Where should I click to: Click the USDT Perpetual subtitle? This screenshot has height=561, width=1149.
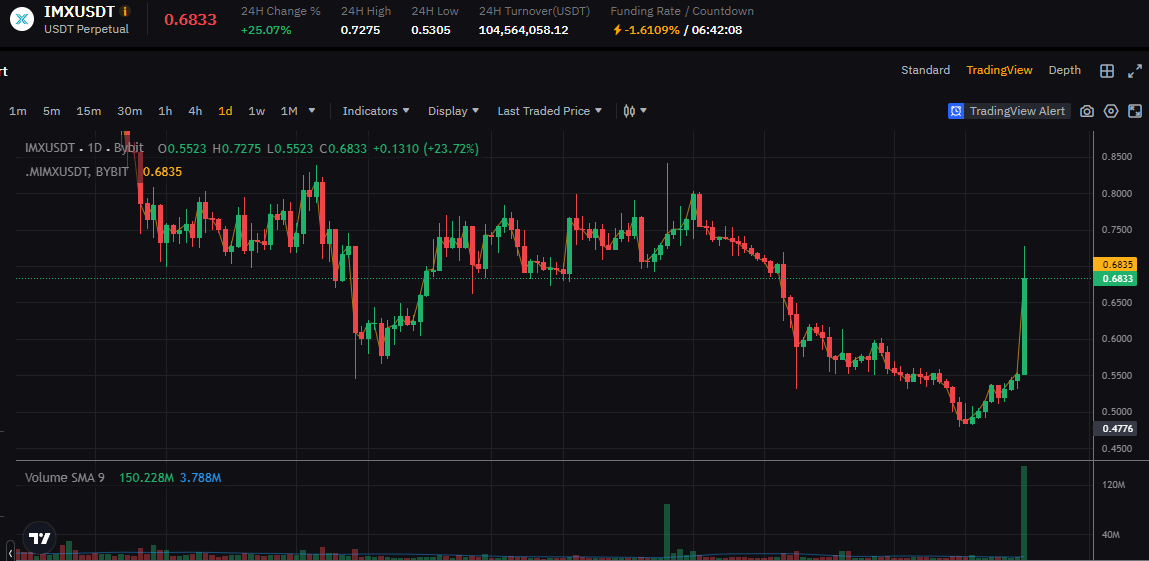[86, 29]
